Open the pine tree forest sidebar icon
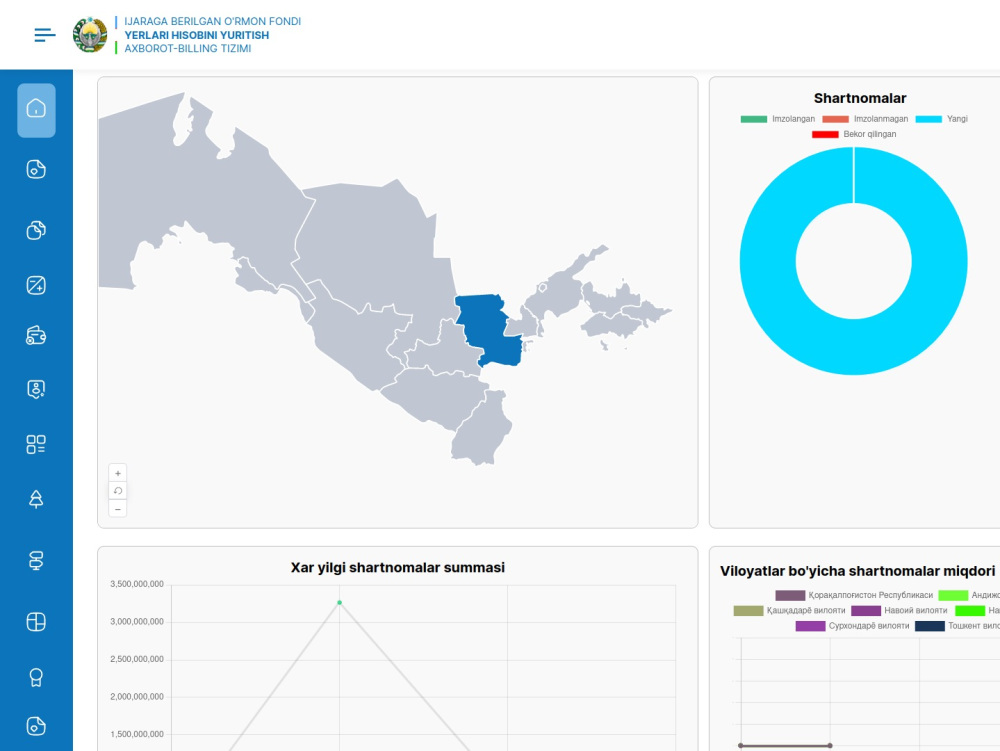Viewport: 1000px width, 751px height. pyautogui.click(x=36, y=499)
